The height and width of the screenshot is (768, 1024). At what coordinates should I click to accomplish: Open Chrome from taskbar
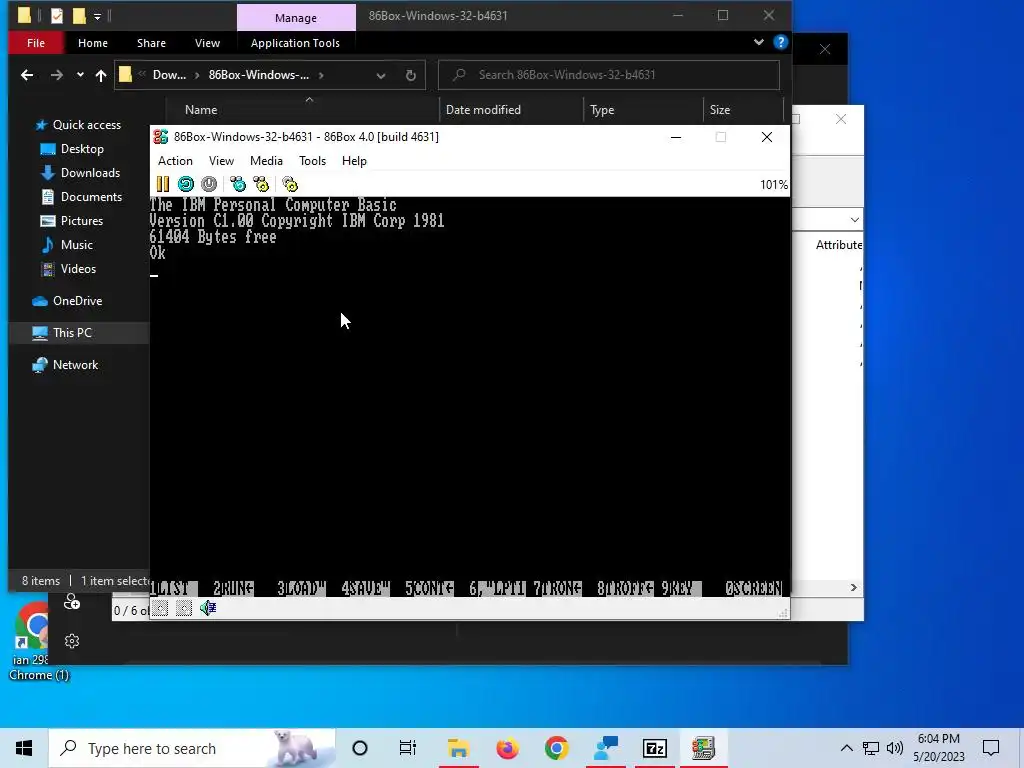coord(556,748)
